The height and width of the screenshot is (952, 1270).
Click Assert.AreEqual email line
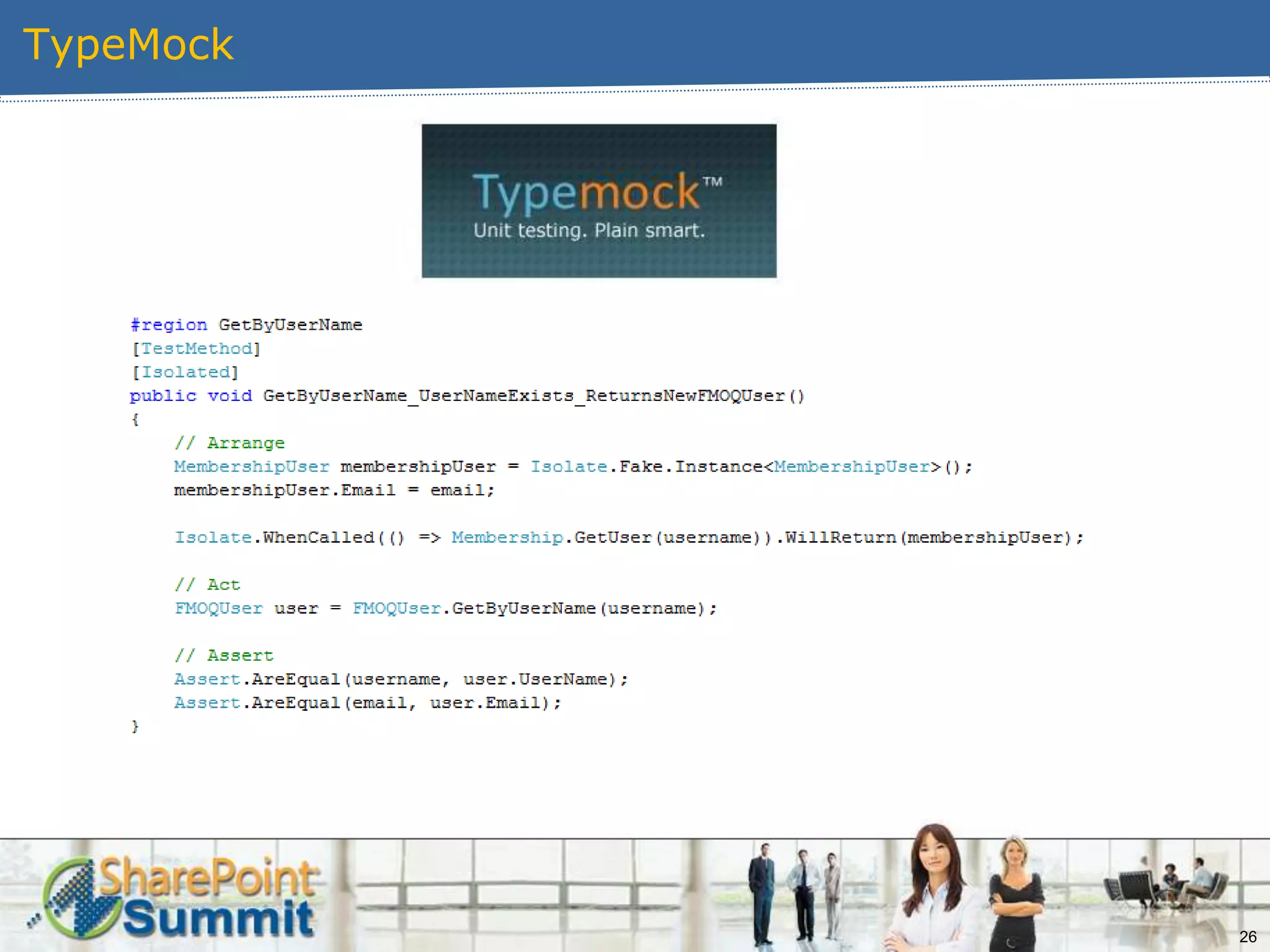[x=367, y=703]
